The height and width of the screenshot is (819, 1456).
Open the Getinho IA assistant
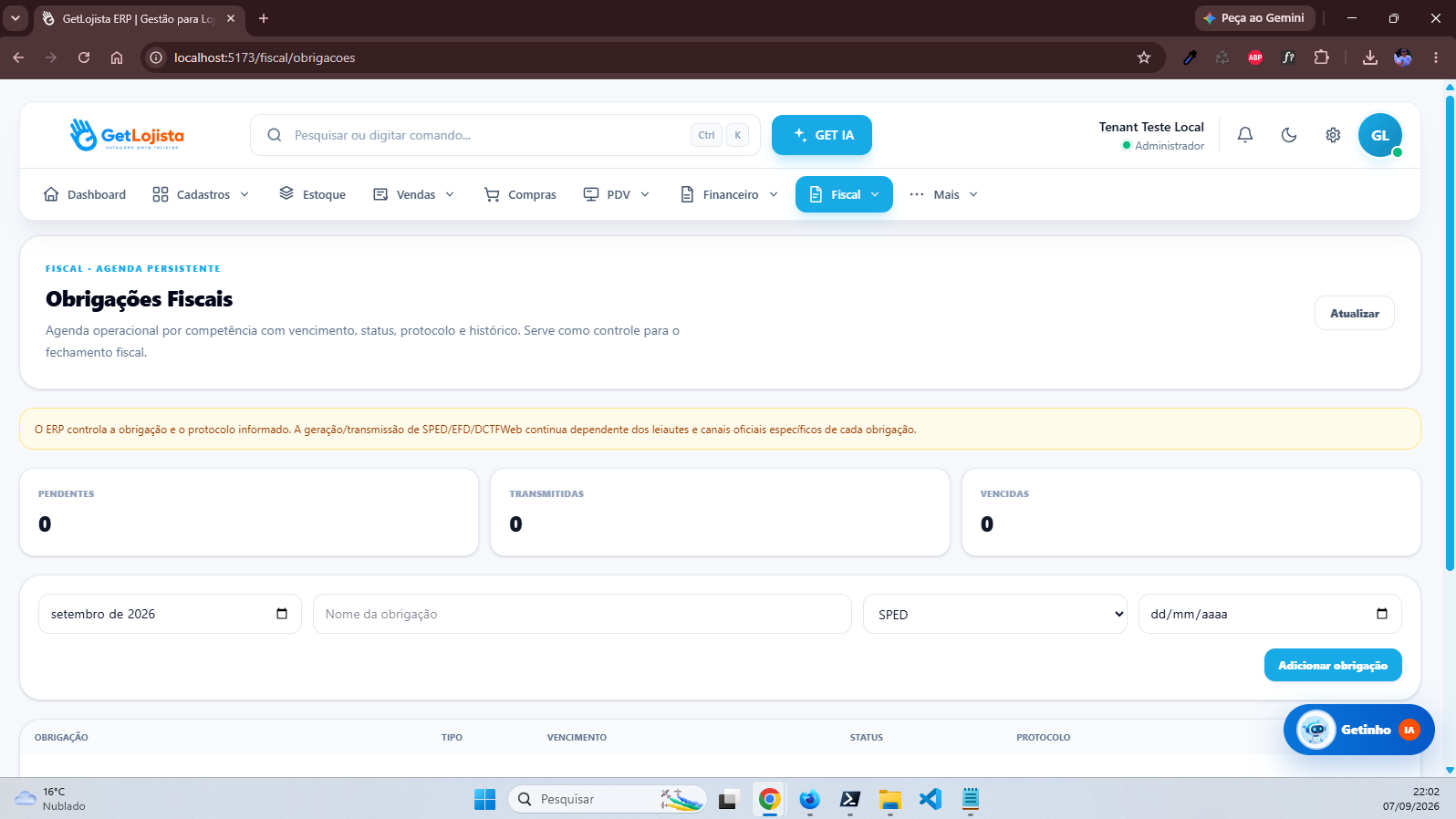pos(1359,730)
